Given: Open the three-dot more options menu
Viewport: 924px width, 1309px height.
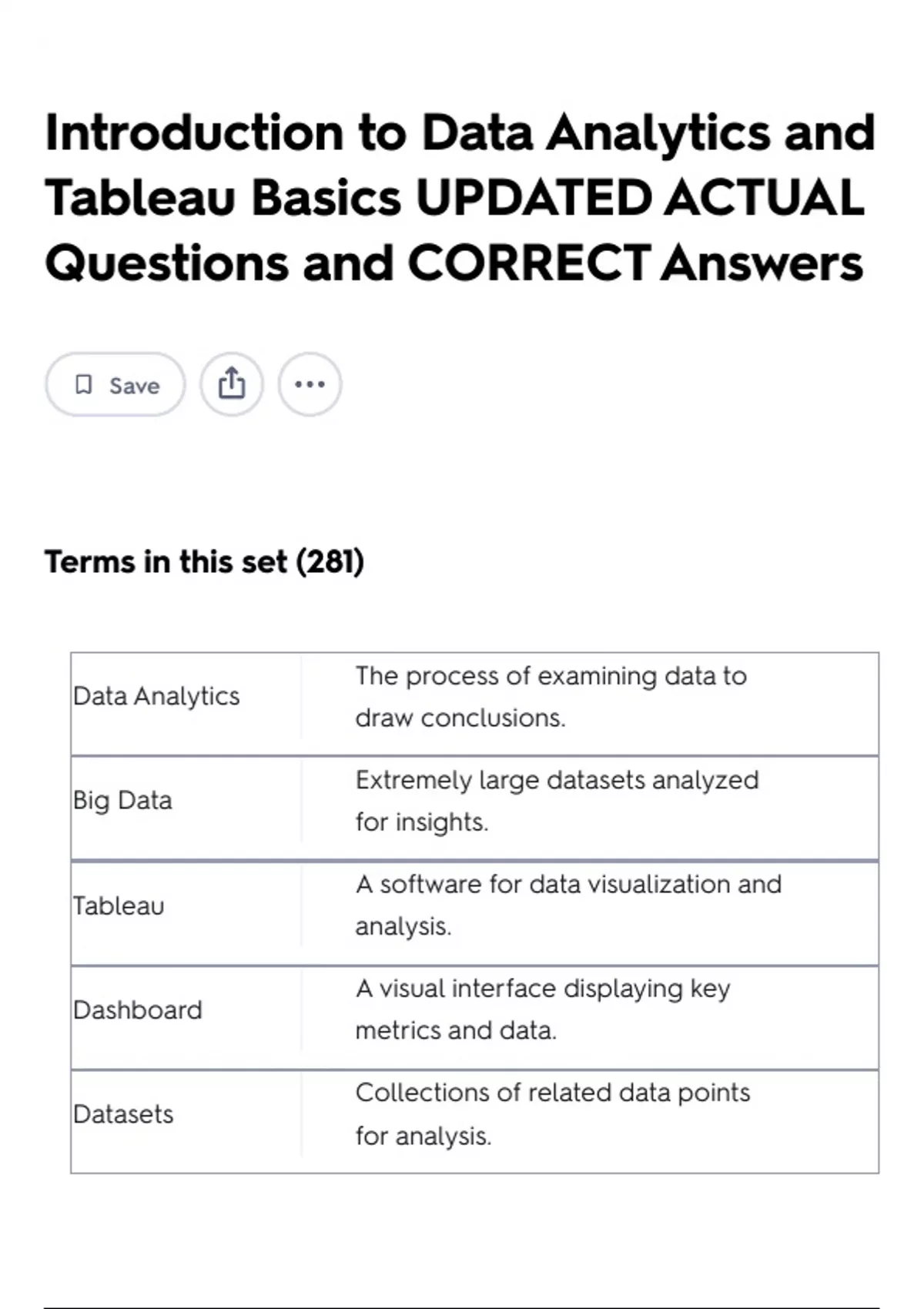Looking at the screenshot, I should click(x=310, y=384).
